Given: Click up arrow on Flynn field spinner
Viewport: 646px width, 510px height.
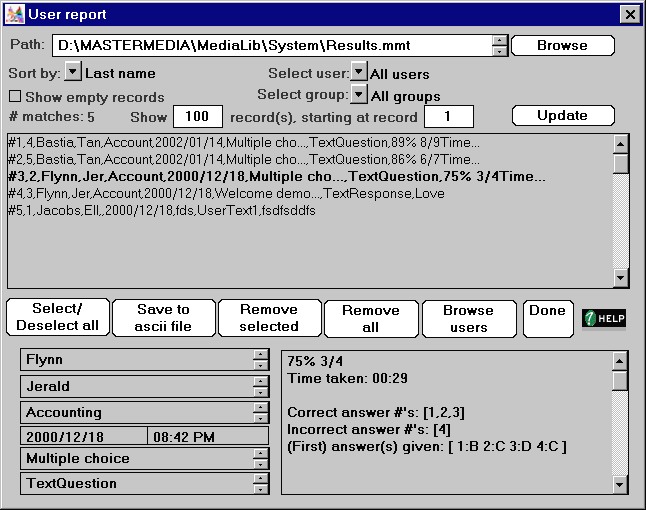Looking at the screenshot, I should tap(261, 355).
